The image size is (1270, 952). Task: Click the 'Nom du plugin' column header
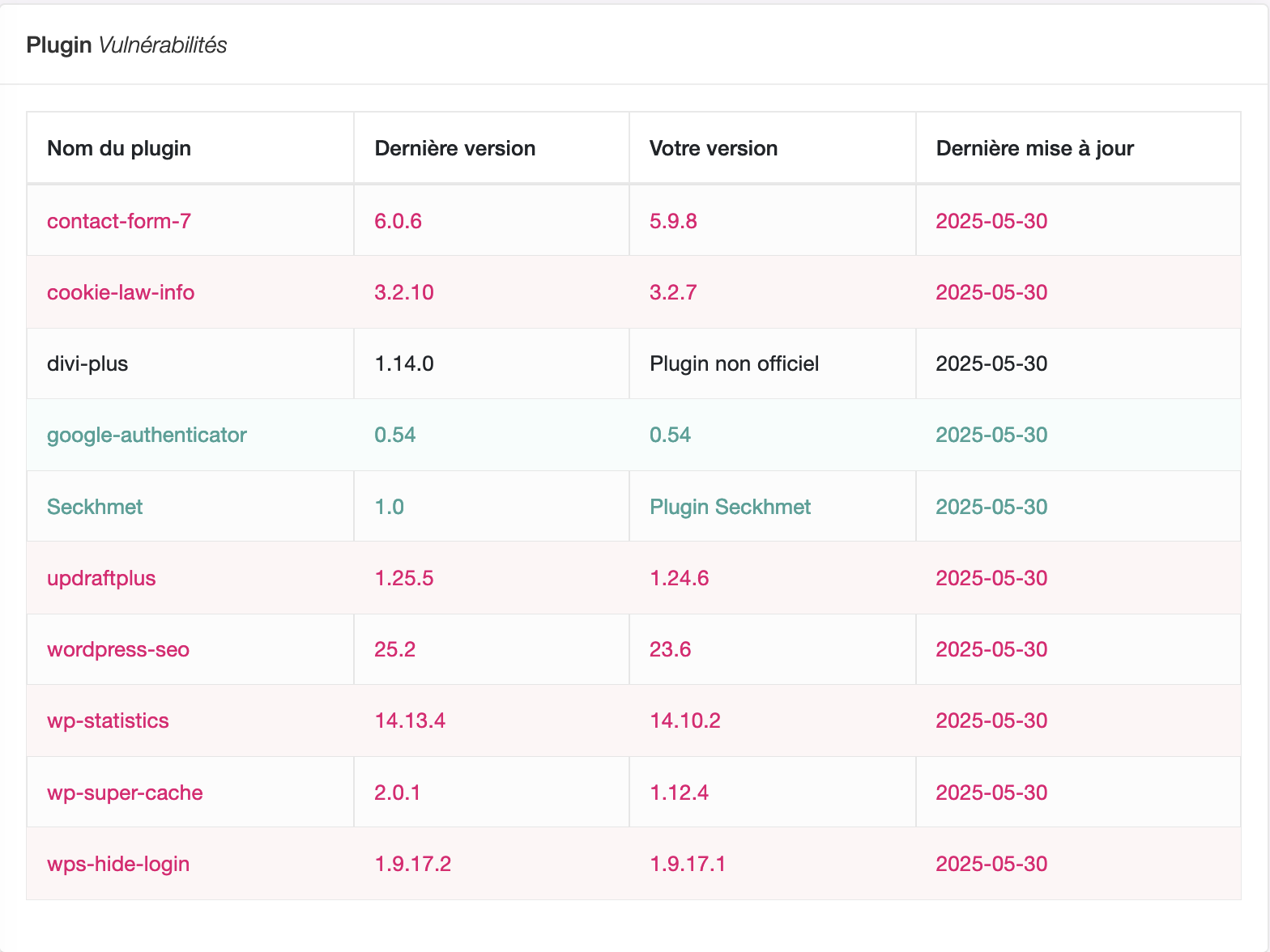pyautogui.click(x=119, y=148)
